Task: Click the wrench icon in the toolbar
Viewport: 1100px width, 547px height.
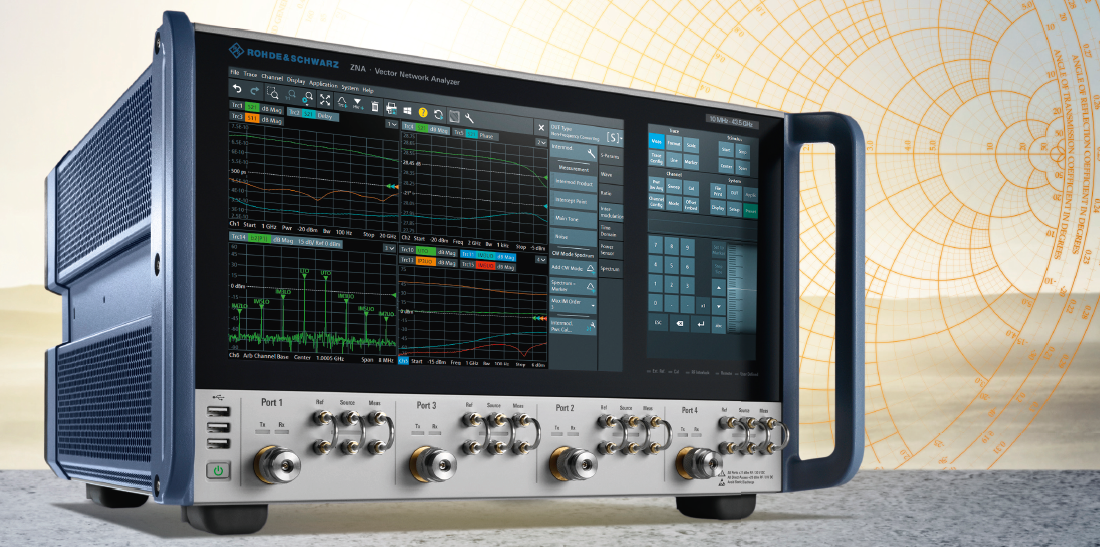Action: 469,118
